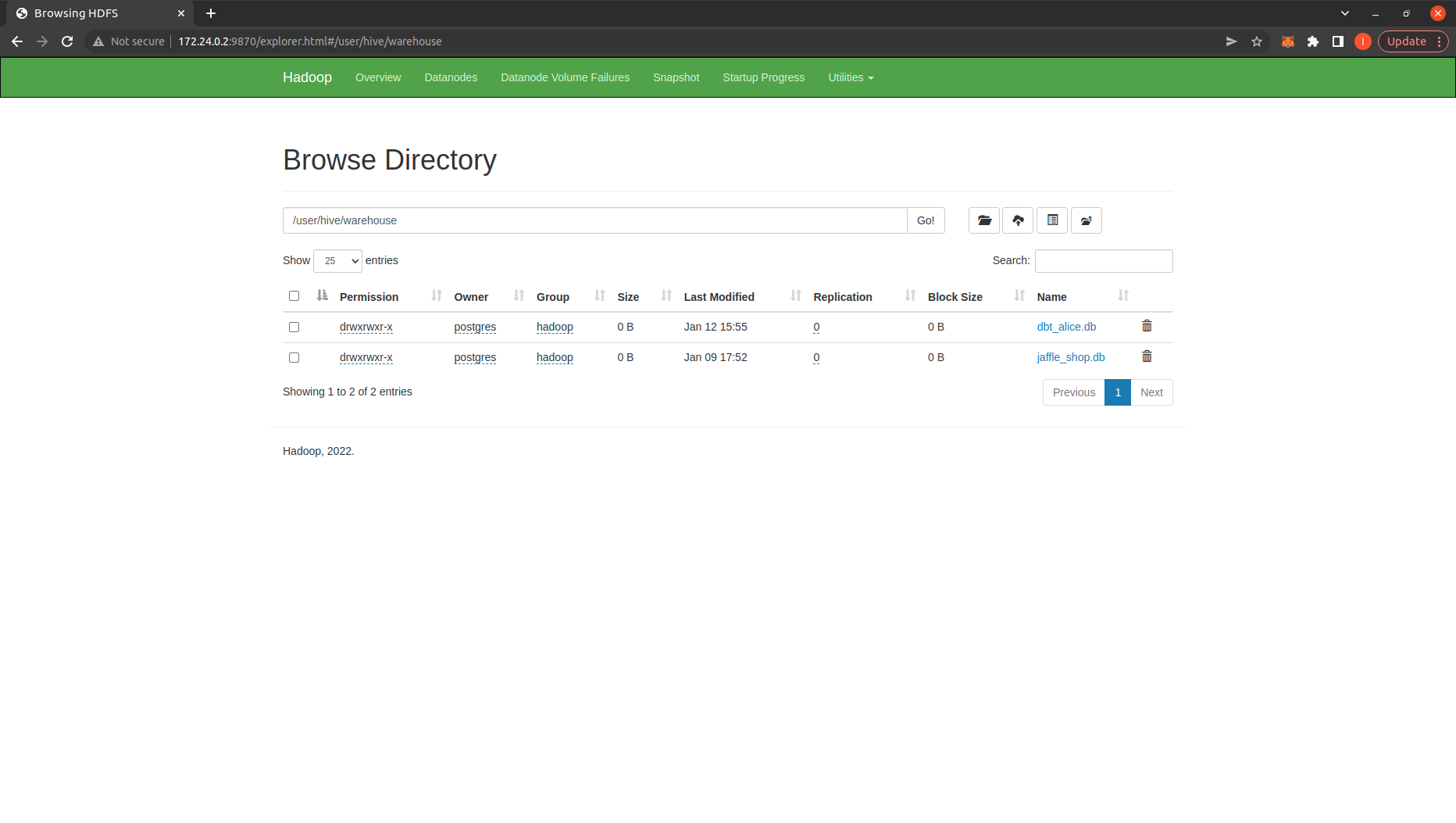Check the dbt_alice.db row checkbox
This screenshot has width=1456, height=823.
pyautogui.click(x=294, y=327)
